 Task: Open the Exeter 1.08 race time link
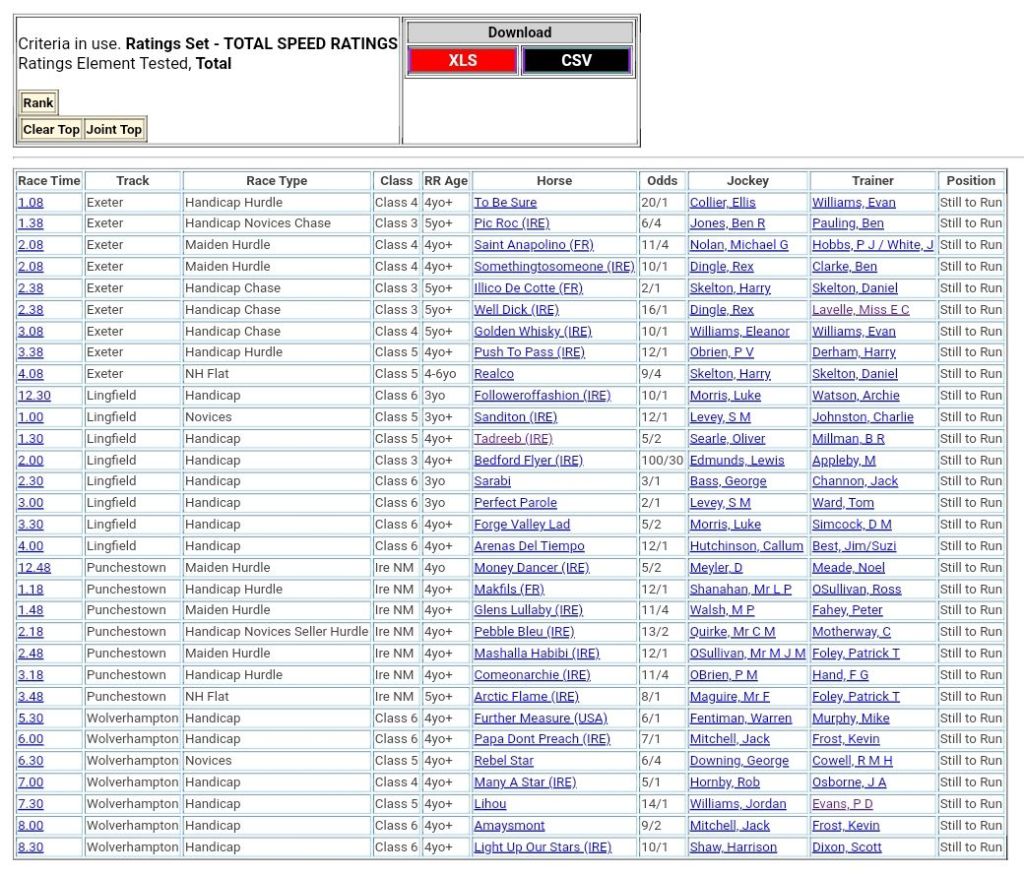click(x=31, y=203)
